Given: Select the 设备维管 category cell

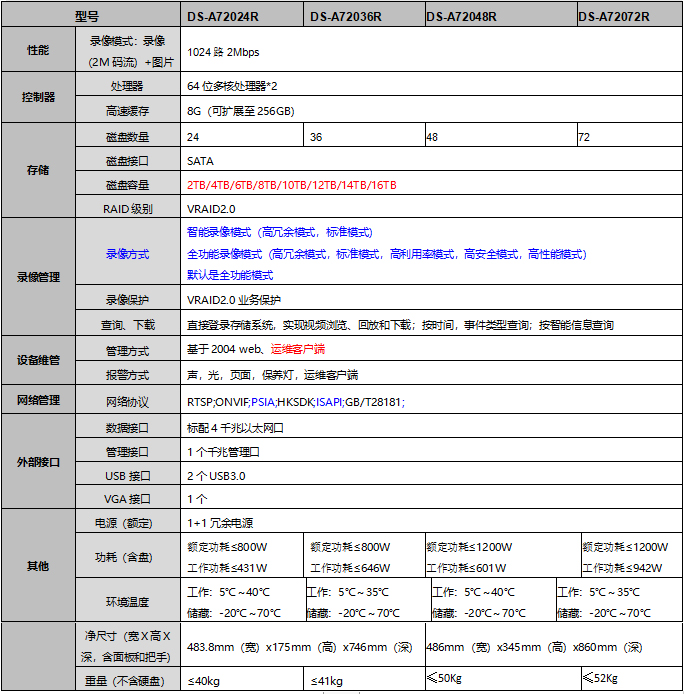Looking at the screenshot, I should (x=39, y=360).
